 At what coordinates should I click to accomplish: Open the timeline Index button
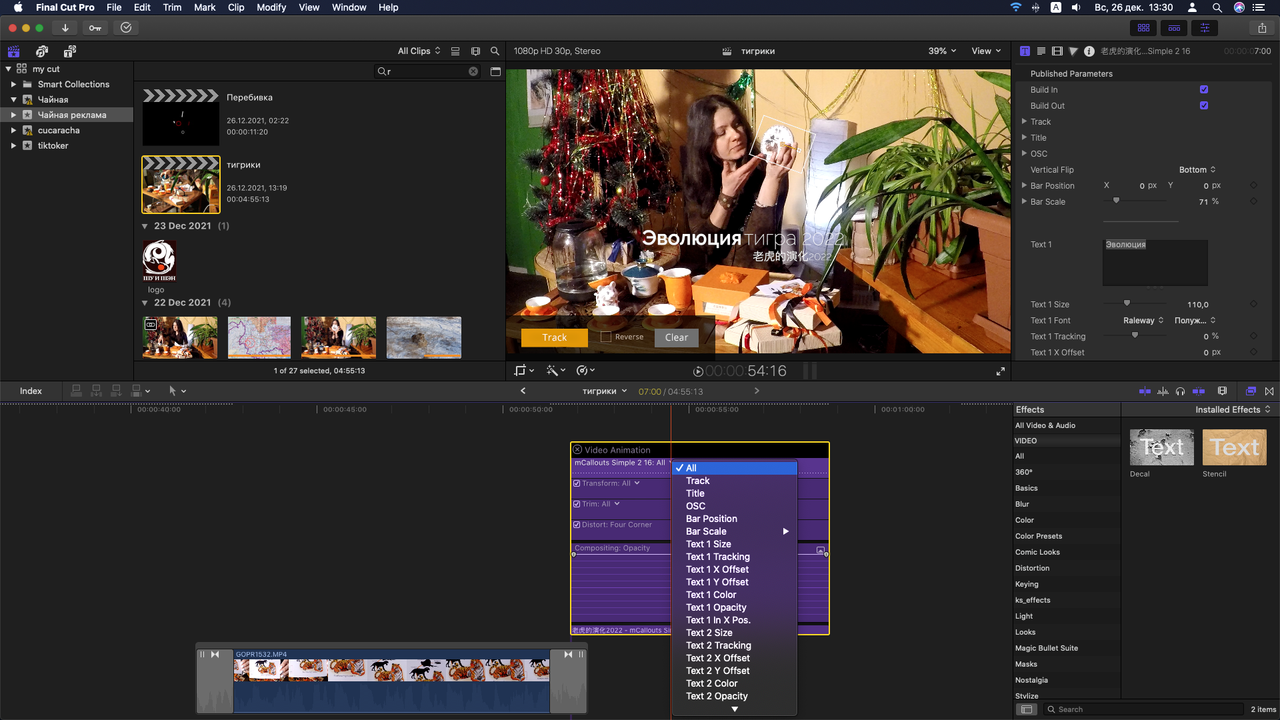(31, 391)
